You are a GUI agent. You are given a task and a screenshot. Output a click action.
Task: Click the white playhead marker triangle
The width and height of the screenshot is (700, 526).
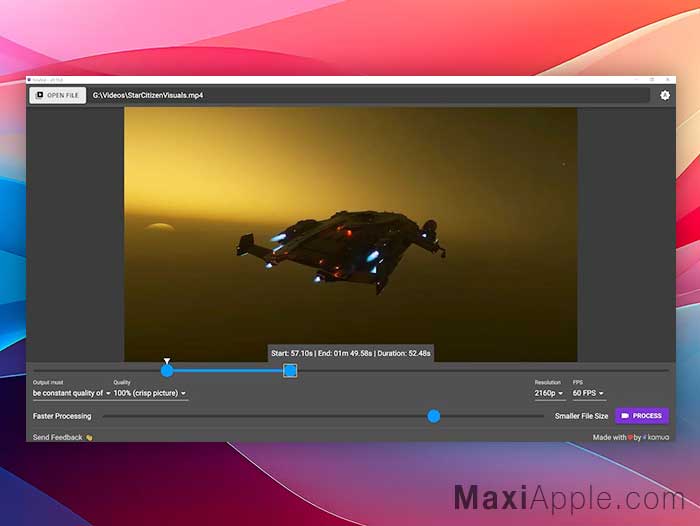tap(167, 361)
